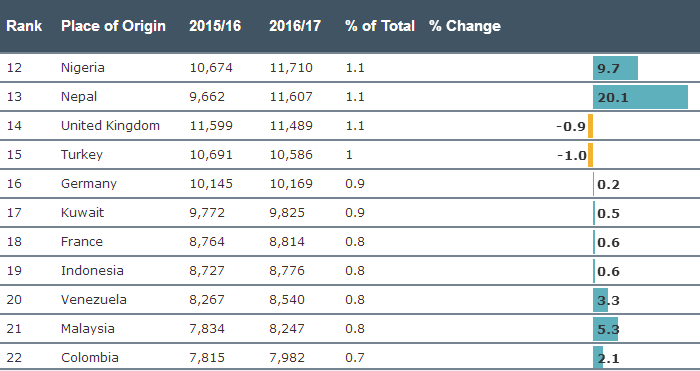
Task: Select Nigeria's 2015/16 value 10,674
Action: pyautogui.click(x=211, y=68)
